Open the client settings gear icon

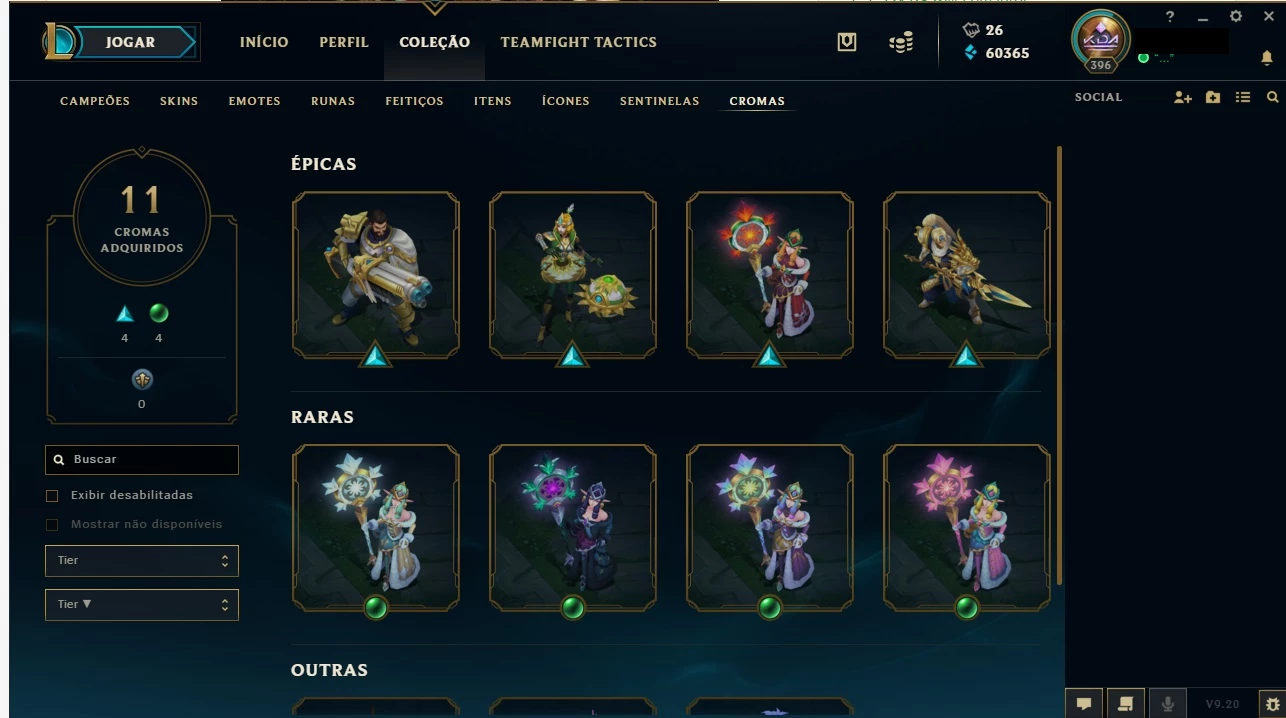1236,17
